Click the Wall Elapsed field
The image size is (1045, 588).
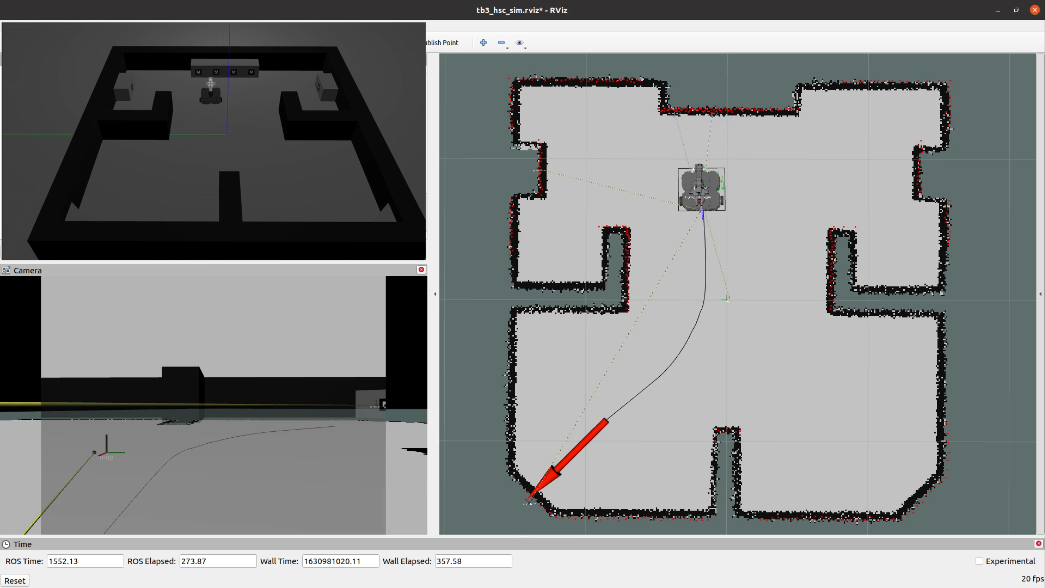pyautogui.click(x=472, y=561)
